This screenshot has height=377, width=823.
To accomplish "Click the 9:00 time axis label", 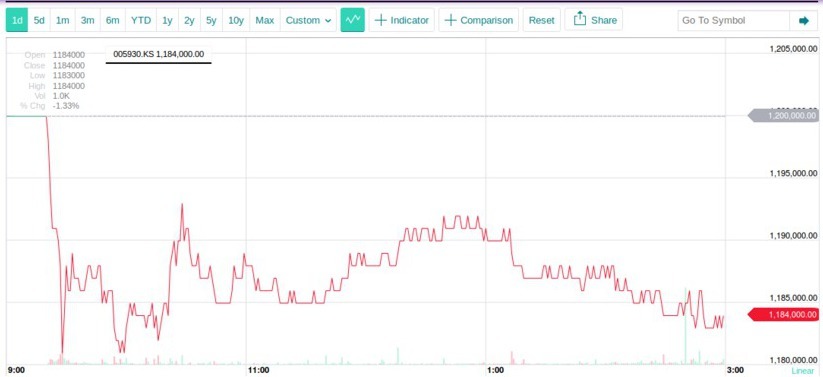I will (17, 370).
